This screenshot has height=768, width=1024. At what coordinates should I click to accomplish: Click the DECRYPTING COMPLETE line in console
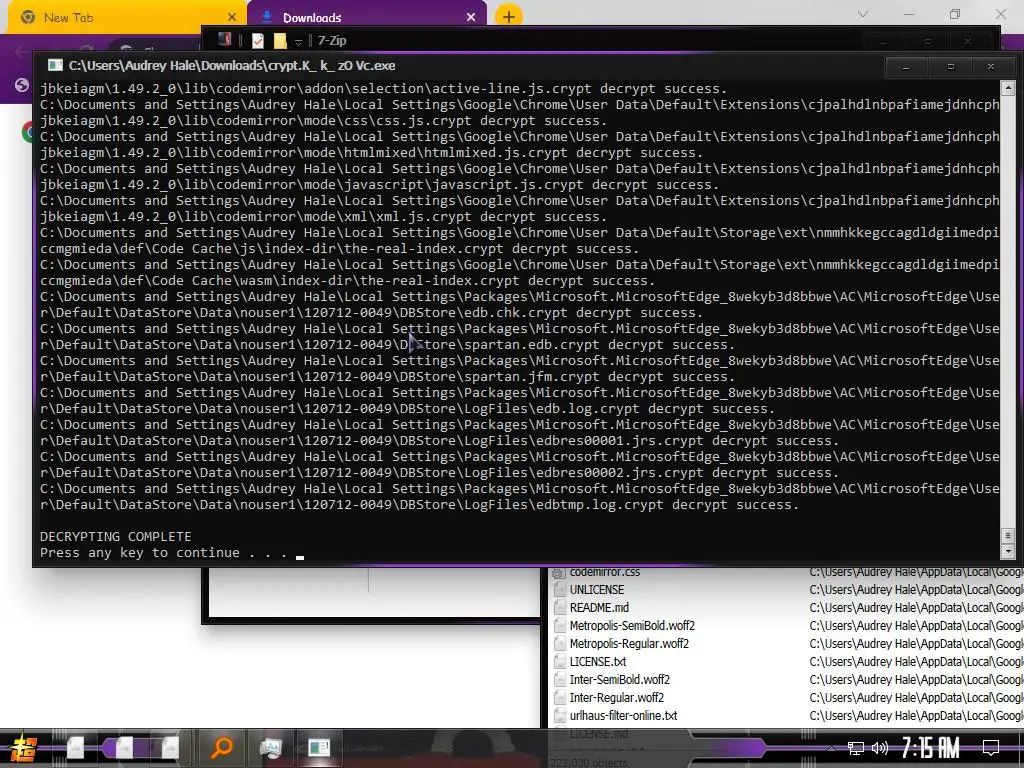[116, 536]
